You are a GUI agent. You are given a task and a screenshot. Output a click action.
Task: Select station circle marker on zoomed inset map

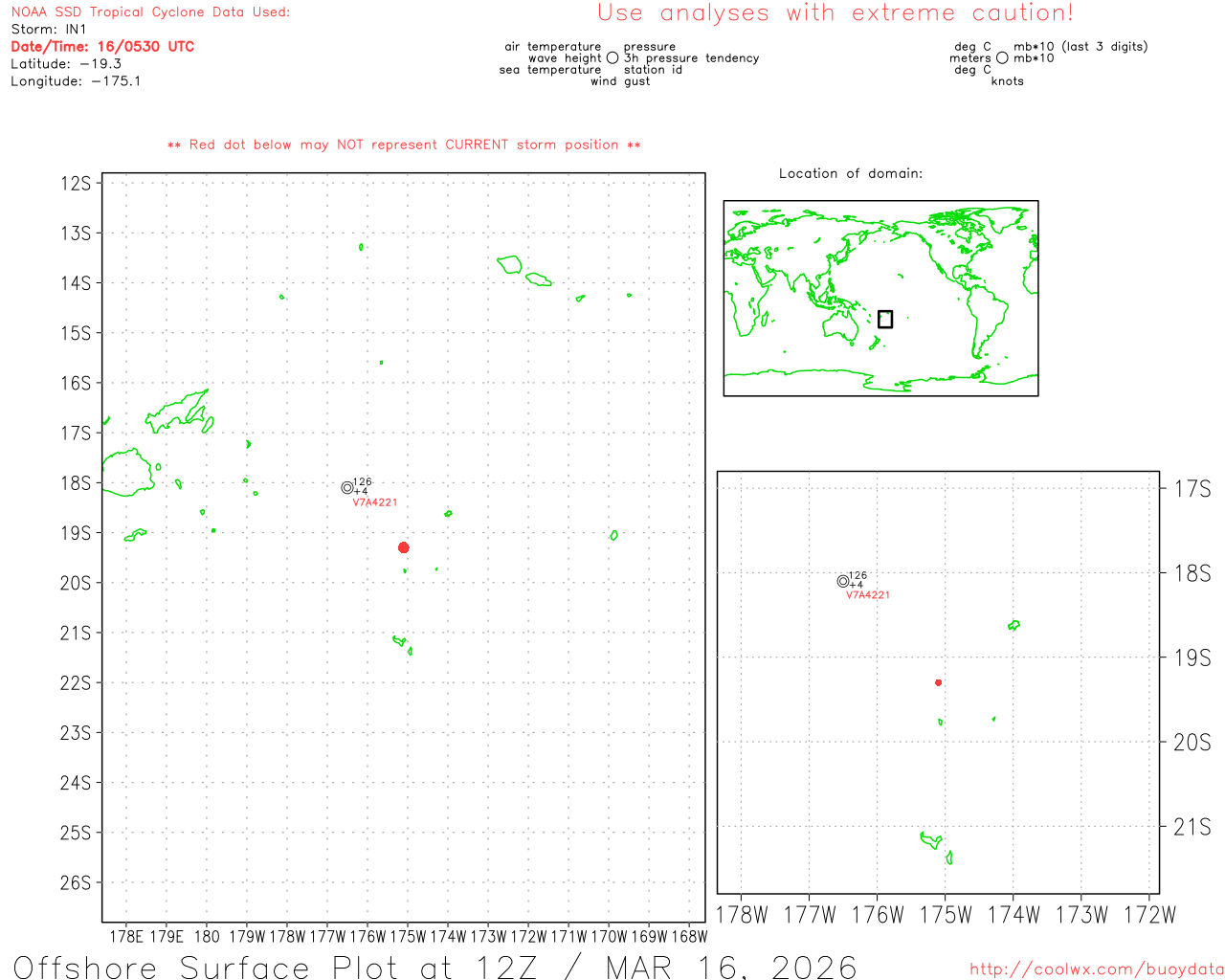tap(843, 581)
